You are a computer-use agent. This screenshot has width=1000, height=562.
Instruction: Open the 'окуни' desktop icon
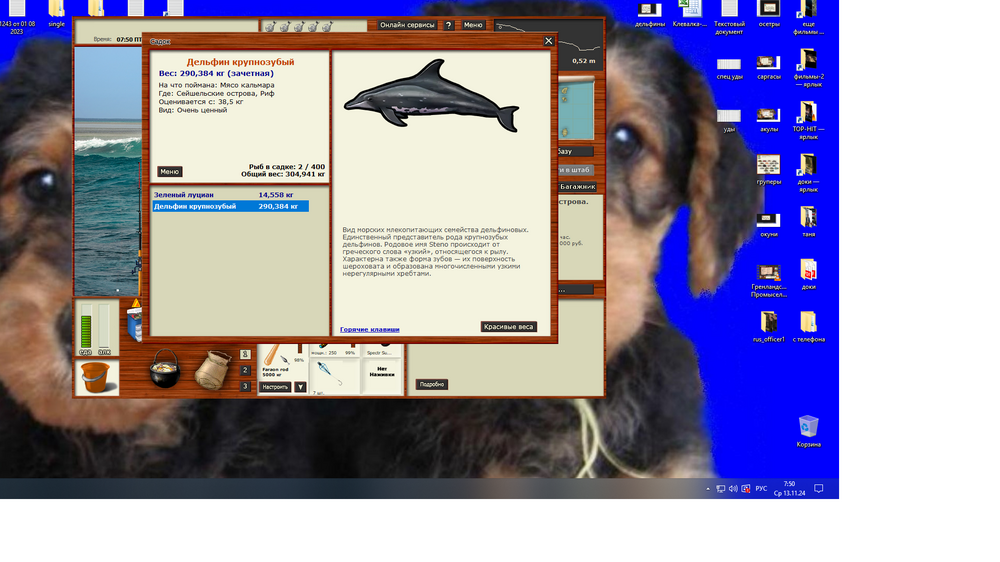pyautogui.click(x=768, y=225)
